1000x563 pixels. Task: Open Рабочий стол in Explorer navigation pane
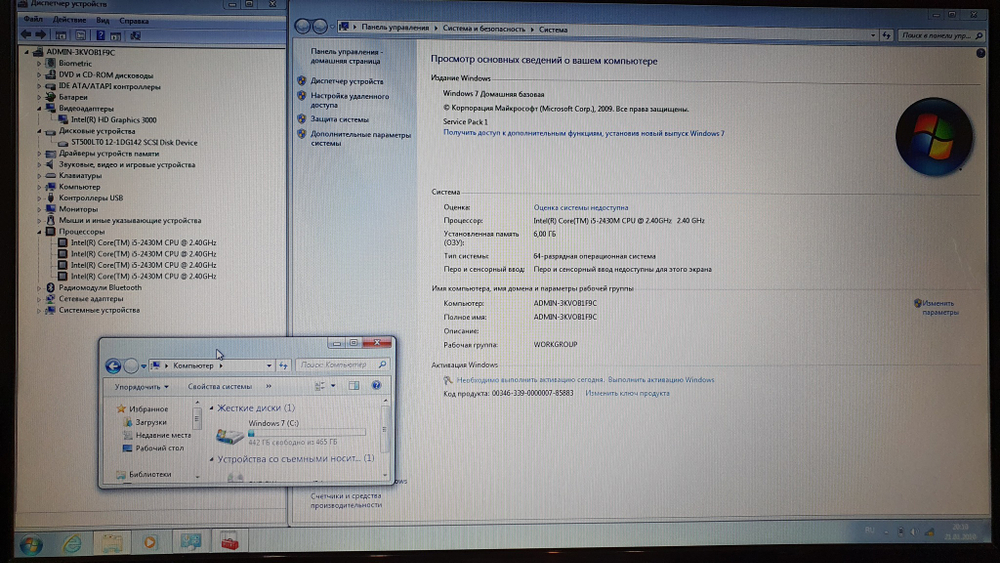coord(159,448)
